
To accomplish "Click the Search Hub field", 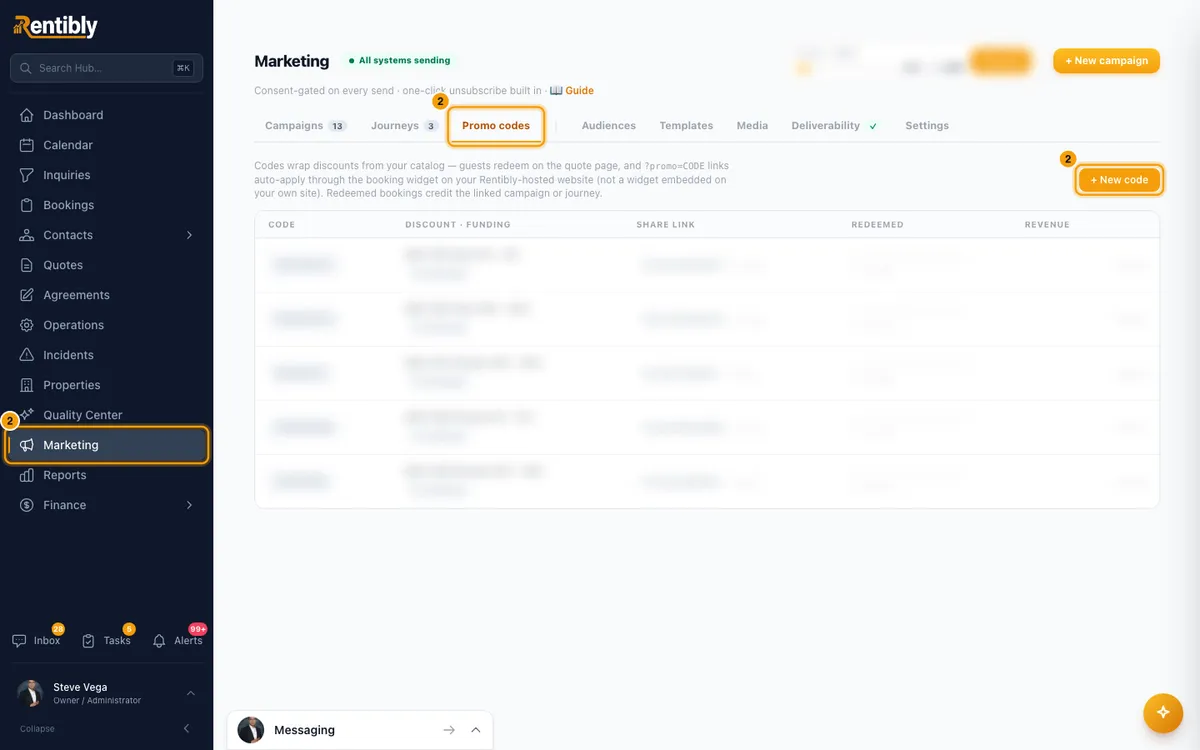I will 106,68.
